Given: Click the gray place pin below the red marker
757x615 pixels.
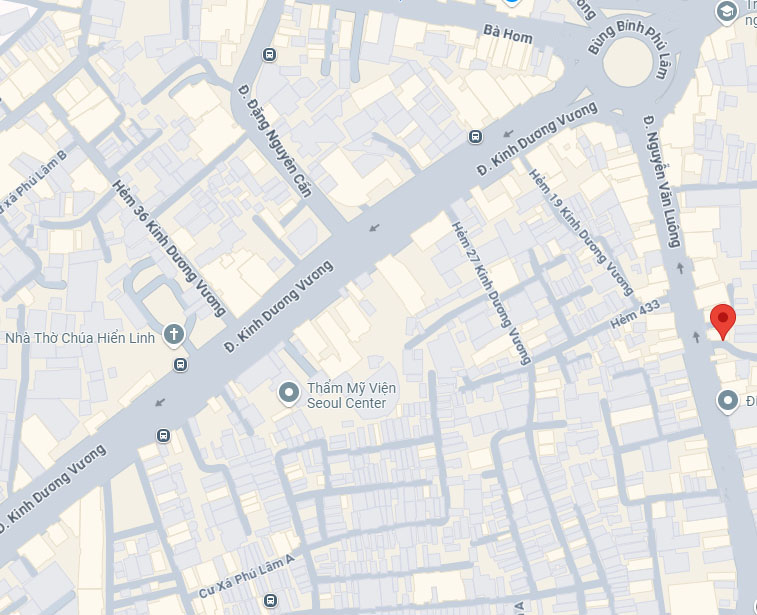Looking at the screenshot, I should (x=728, y=401).
